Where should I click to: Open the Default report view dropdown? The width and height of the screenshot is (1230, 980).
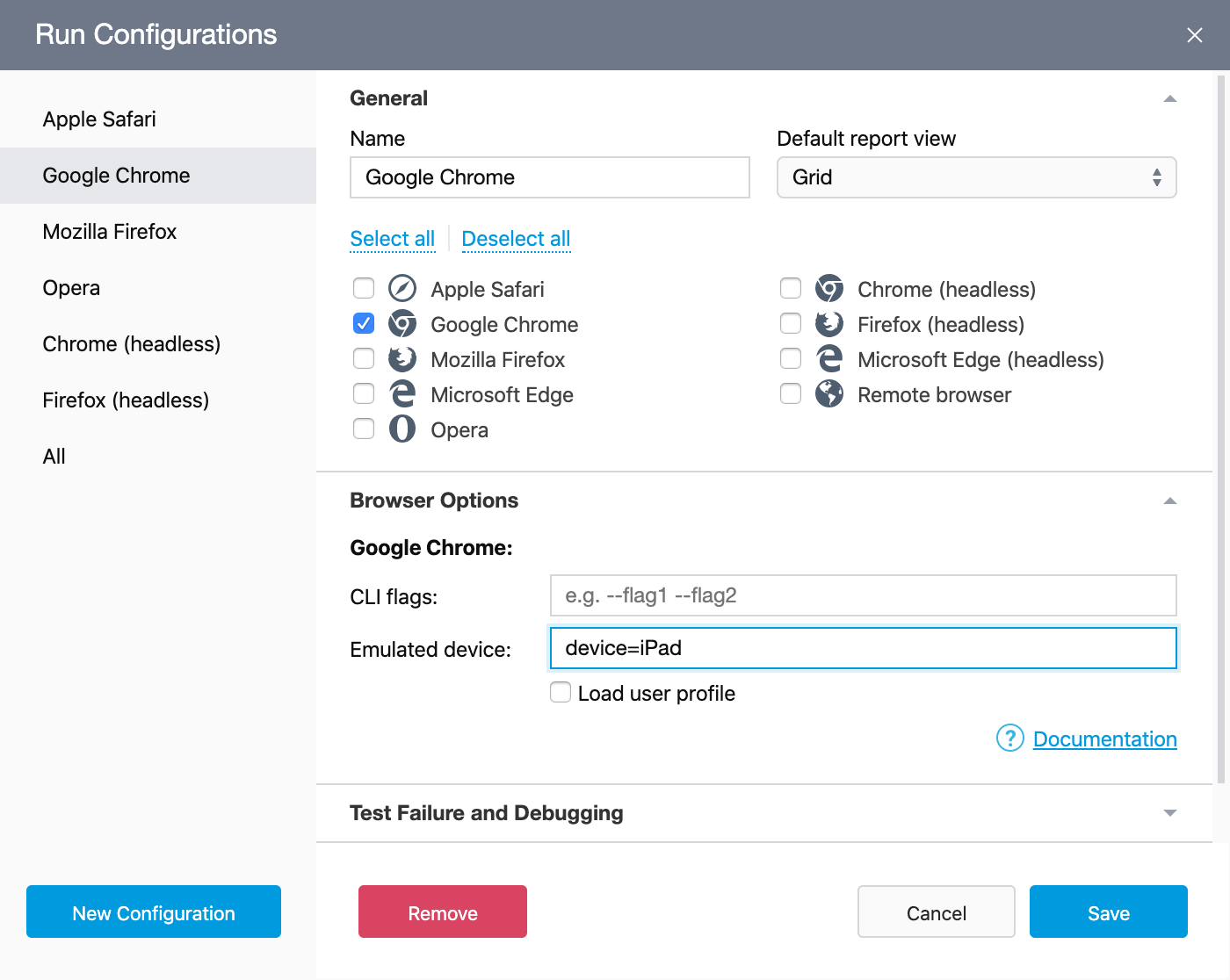coord(976,177)
